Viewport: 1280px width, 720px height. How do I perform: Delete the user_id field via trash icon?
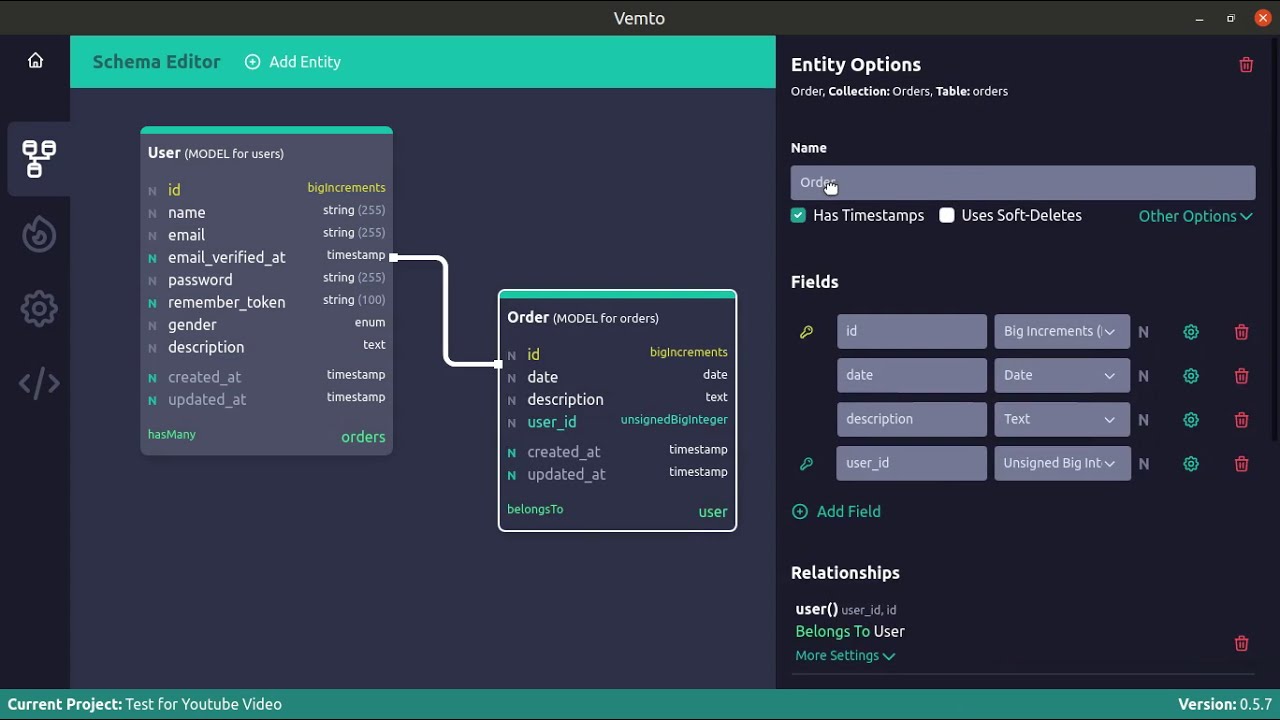pyautogui.click(x=1241, y=464)
